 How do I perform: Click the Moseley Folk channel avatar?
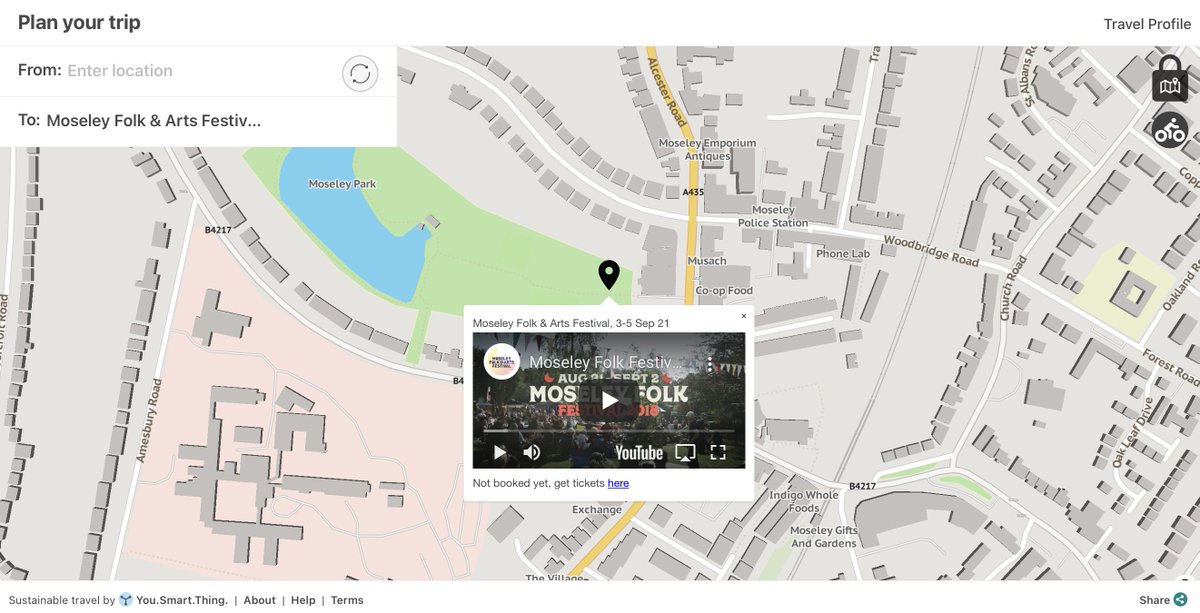coord(501,362)
